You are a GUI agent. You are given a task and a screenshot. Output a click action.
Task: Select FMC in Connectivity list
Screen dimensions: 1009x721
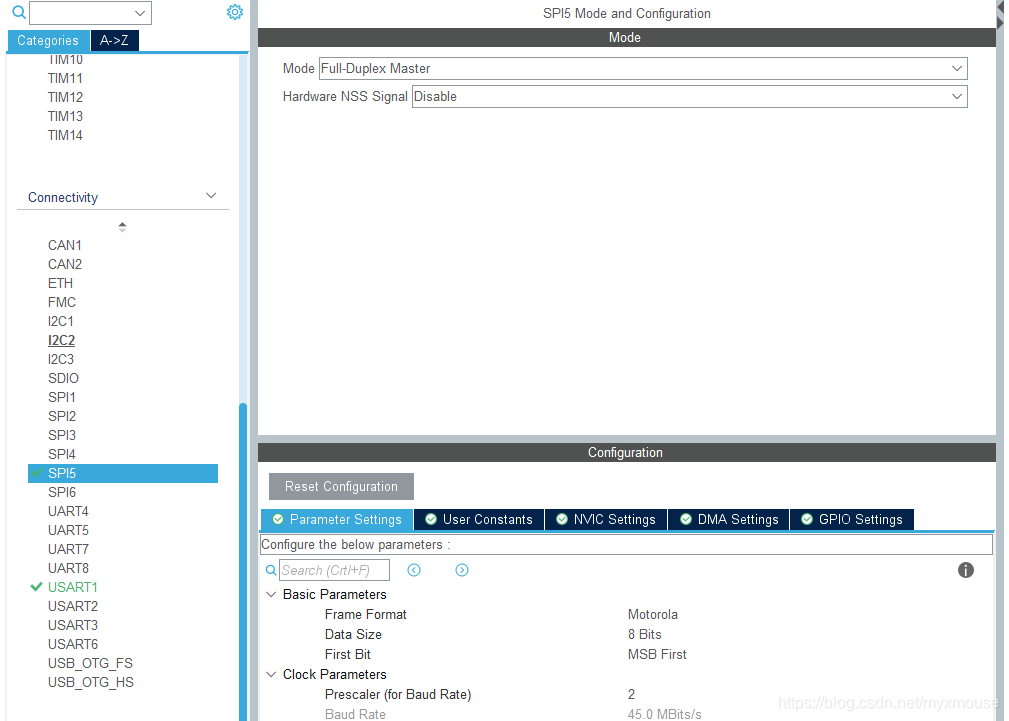point(62,302)
